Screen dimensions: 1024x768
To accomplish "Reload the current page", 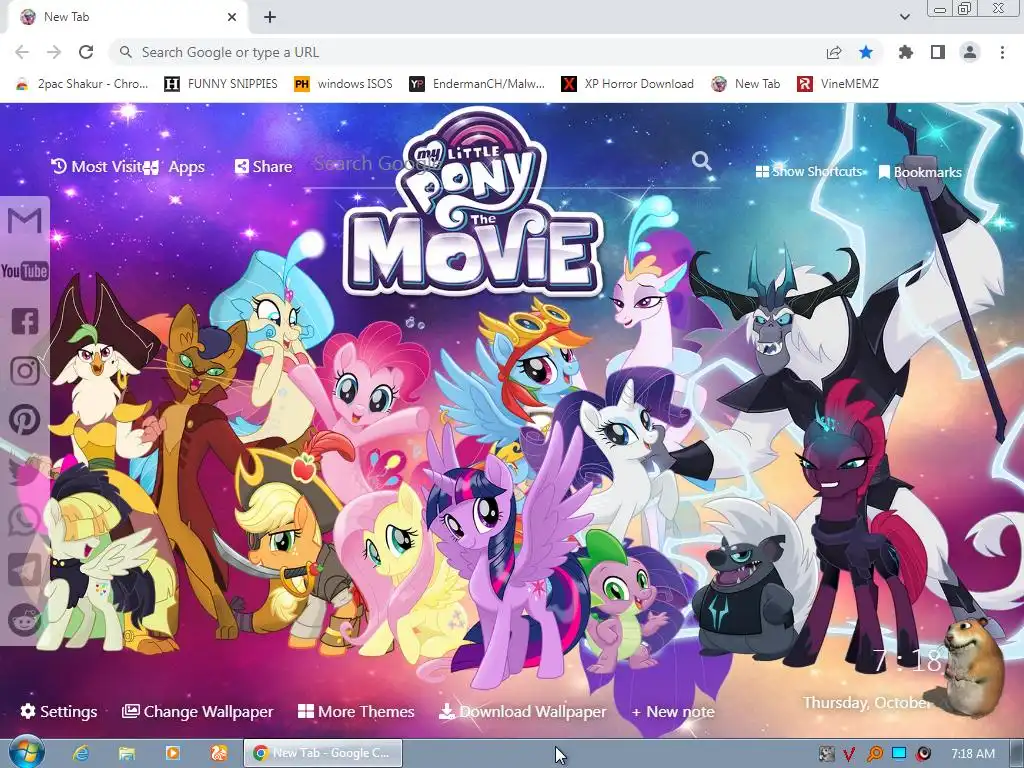I will pyautogui.click(x=86, y=52).
